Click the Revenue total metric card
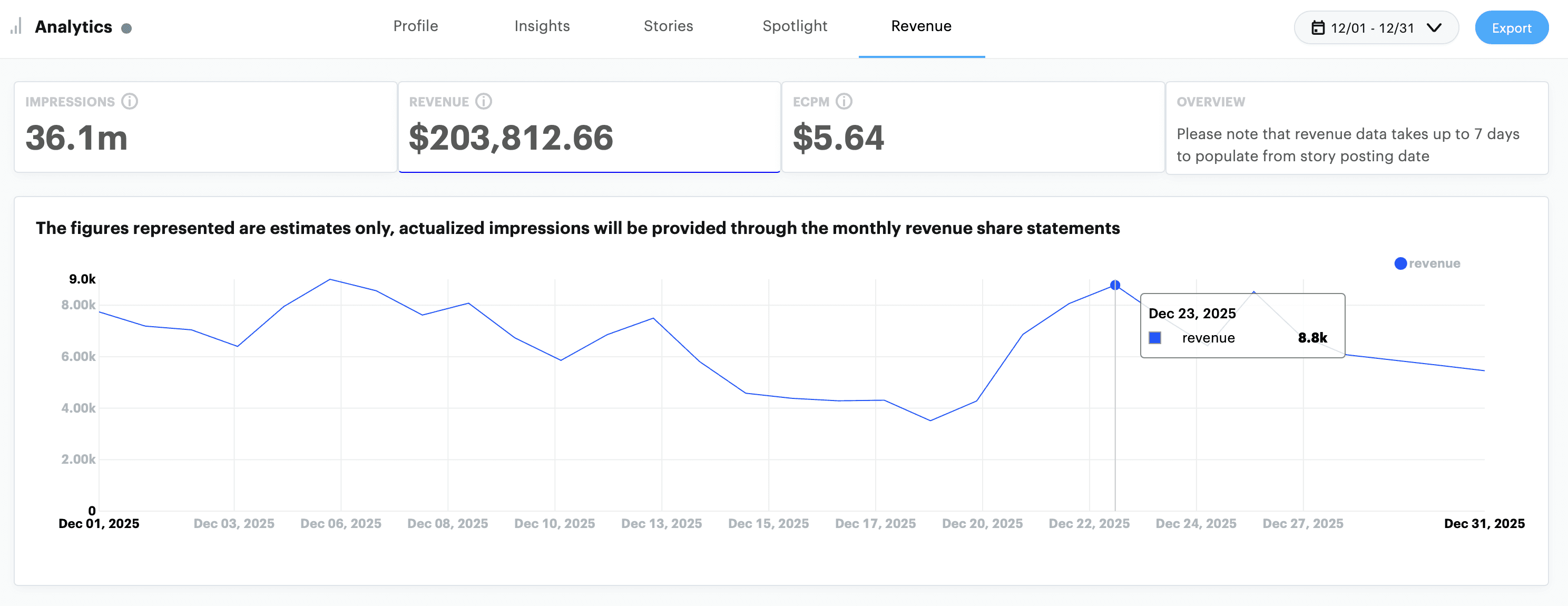The image size is (1568, 606). [589, 128]
